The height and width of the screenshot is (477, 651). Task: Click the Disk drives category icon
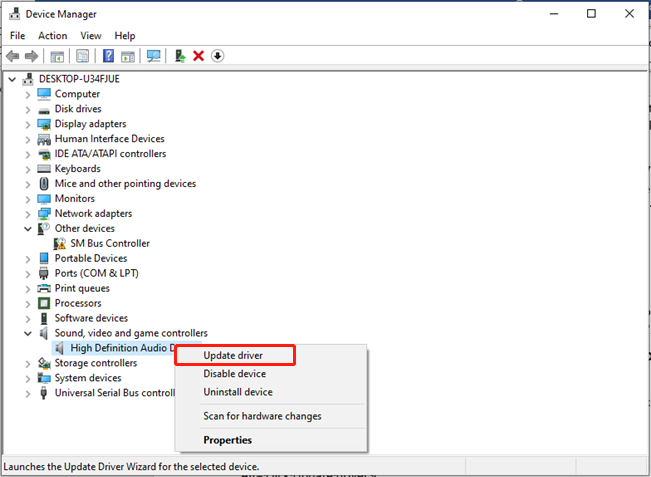pos(44,110)
